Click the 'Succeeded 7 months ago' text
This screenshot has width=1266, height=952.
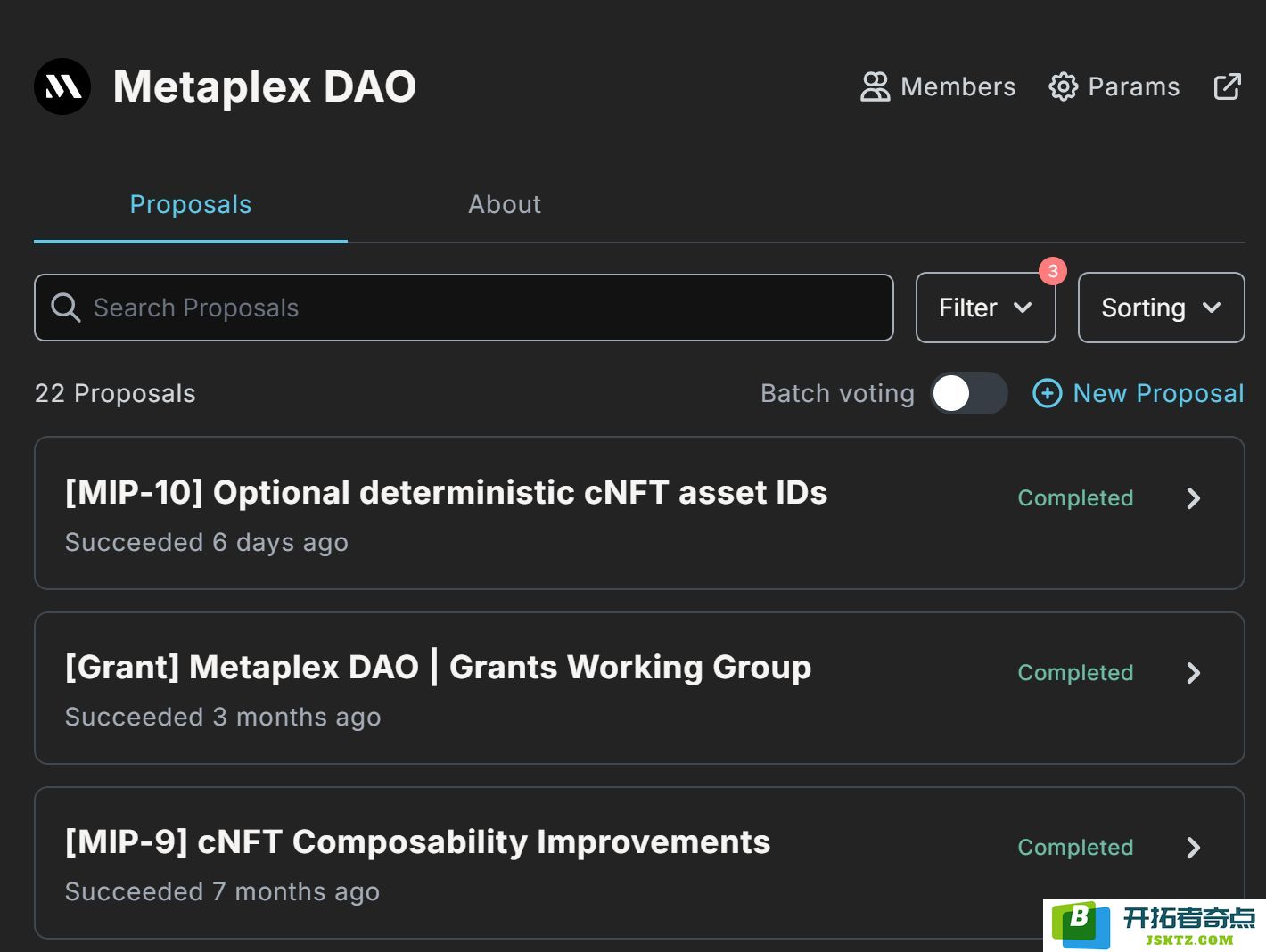click(x=223, y=891)
